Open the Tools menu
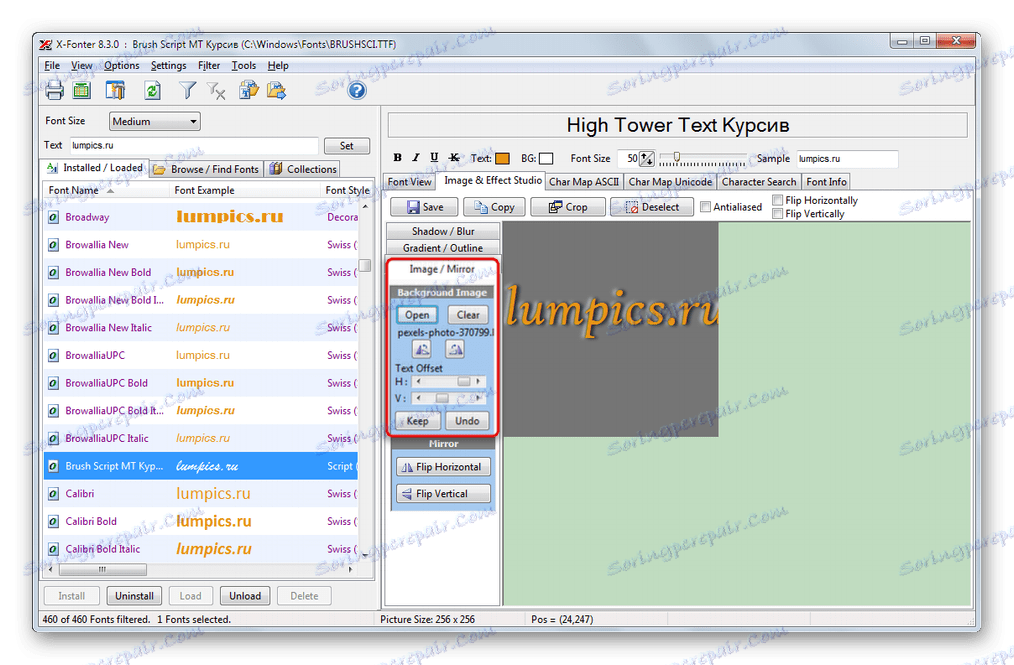Image resolution: width=1014 pixels, height=665 pixels. pos(244,65)
